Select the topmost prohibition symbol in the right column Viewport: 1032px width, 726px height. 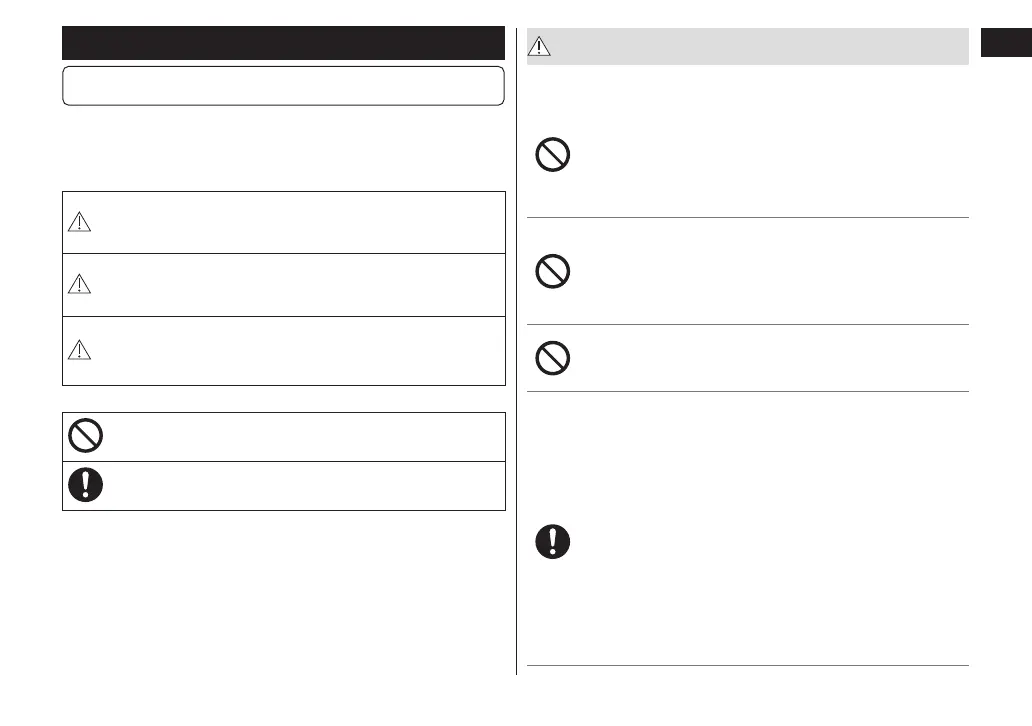click(553, 155)
